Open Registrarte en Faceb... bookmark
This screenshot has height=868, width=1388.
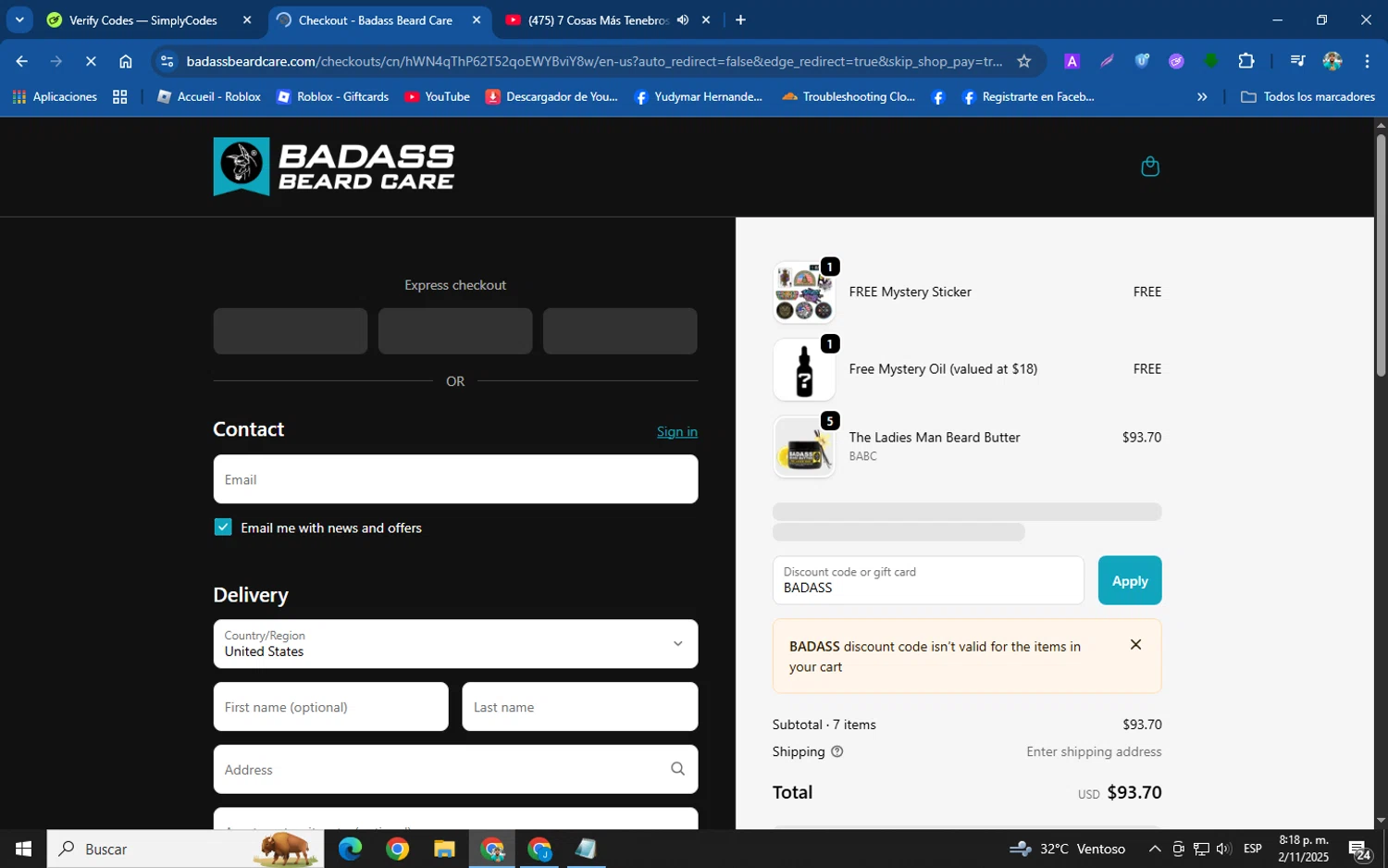(x=1028, y=96)
